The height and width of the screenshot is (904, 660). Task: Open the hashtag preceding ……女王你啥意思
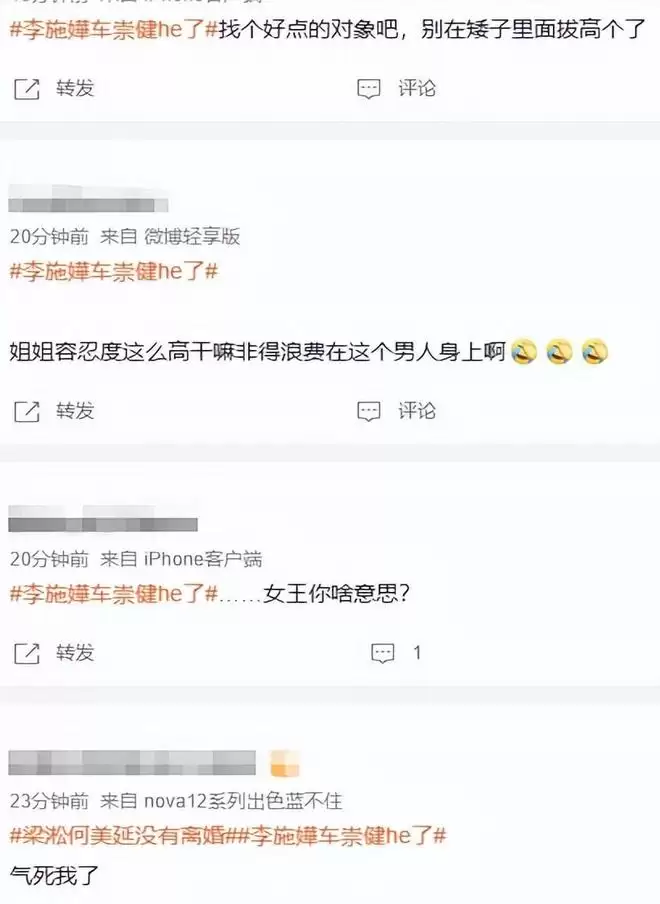[x=114, y=593]
